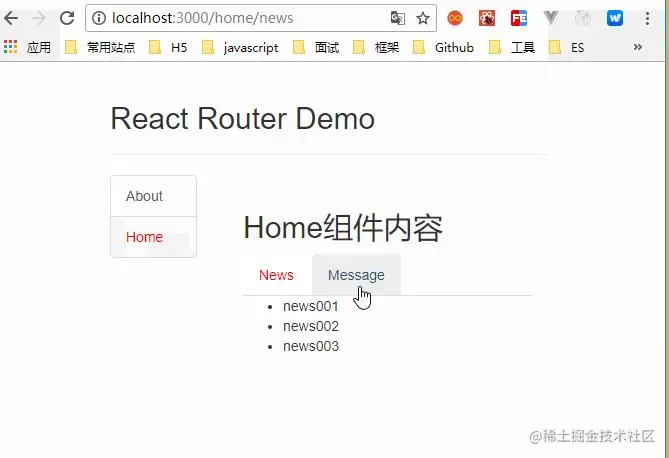Click the Home组件内容 heading

[343, 228]
